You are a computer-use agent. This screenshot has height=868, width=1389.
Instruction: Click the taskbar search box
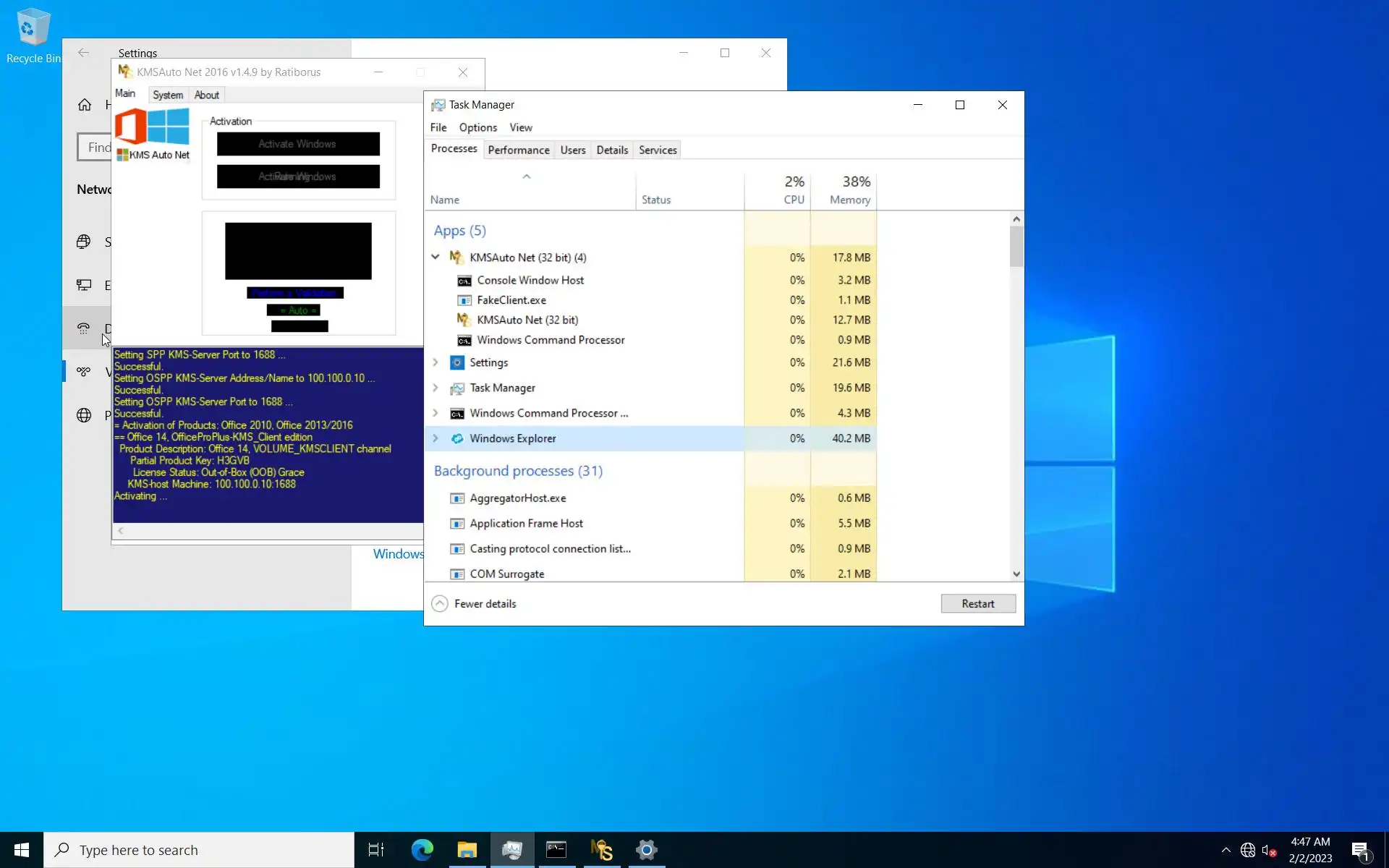[x=199, y=850]
